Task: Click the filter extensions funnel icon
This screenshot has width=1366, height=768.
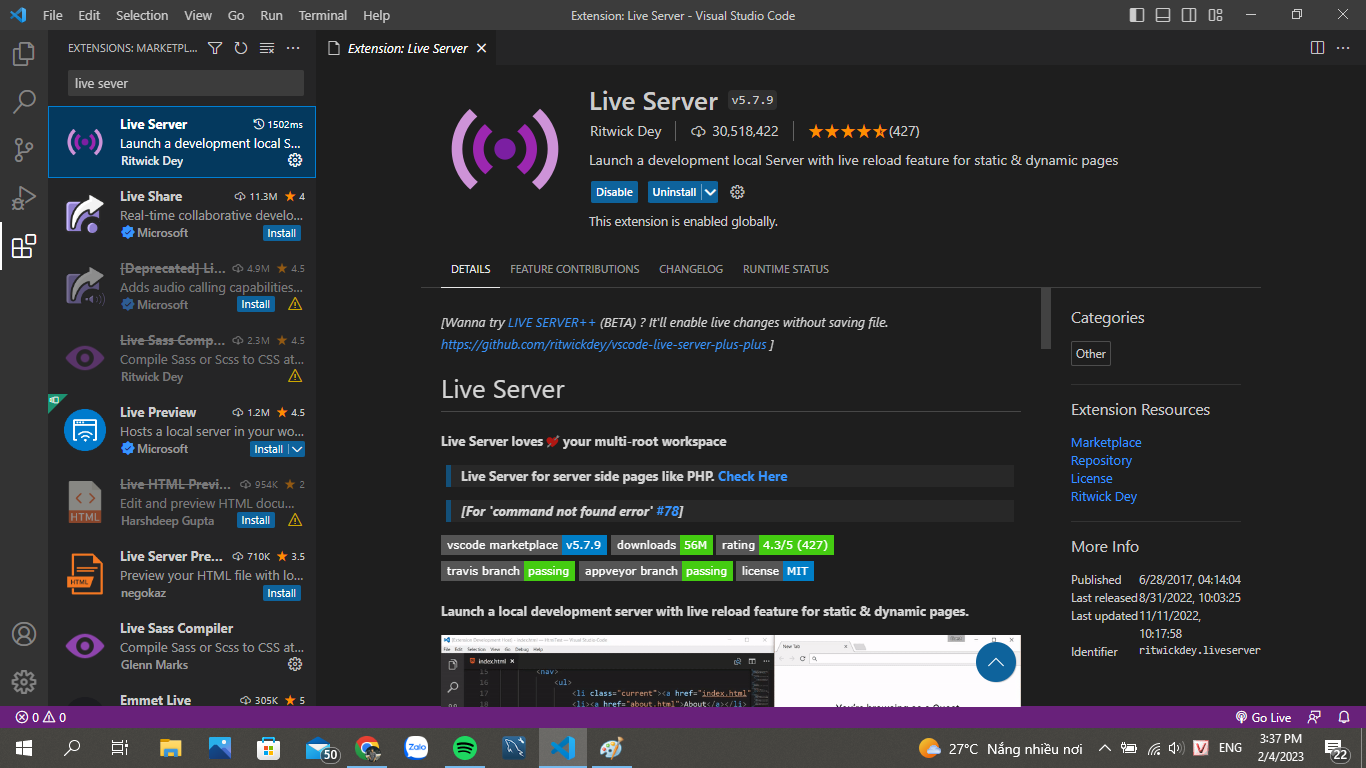Action: pos(215,48)
